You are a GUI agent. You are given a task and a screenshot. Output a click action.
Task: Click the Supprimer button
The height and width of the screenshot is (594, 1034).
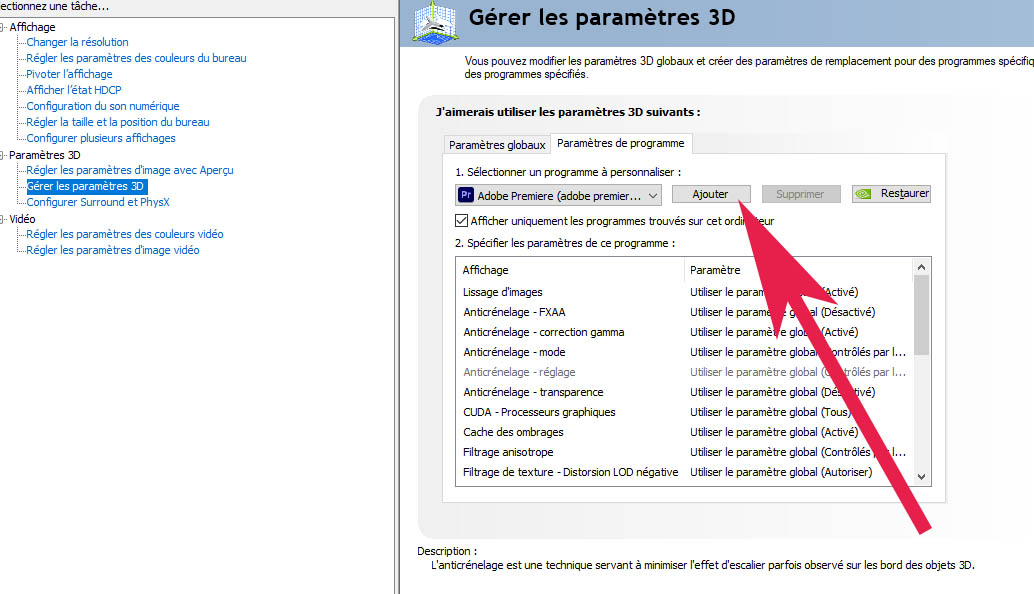click(801, 194)
